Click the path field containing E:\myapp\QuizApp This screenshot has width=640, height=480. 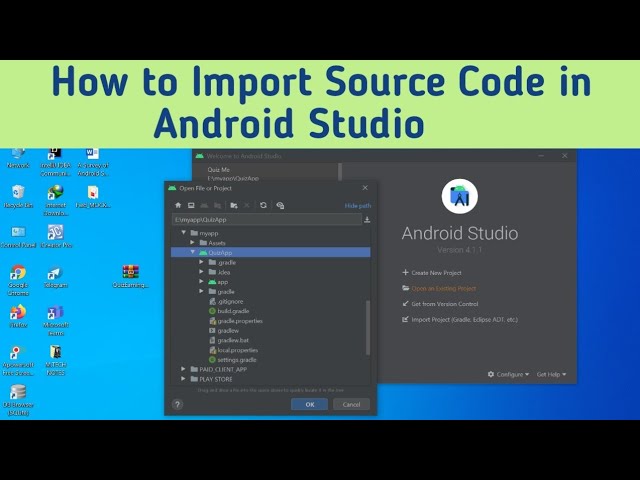(267, 220)
